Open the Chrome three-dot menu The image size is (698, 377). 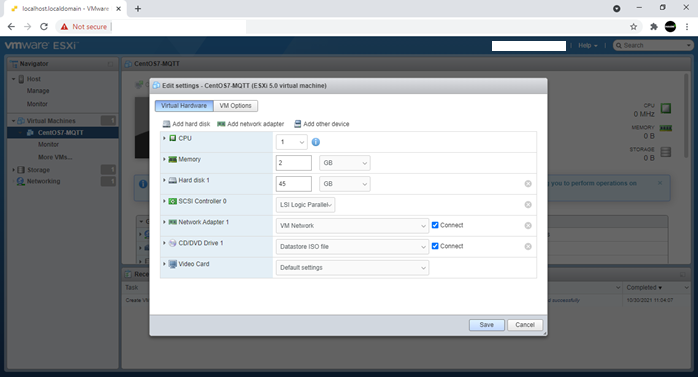pyautogui.click(x=687, y=27)
